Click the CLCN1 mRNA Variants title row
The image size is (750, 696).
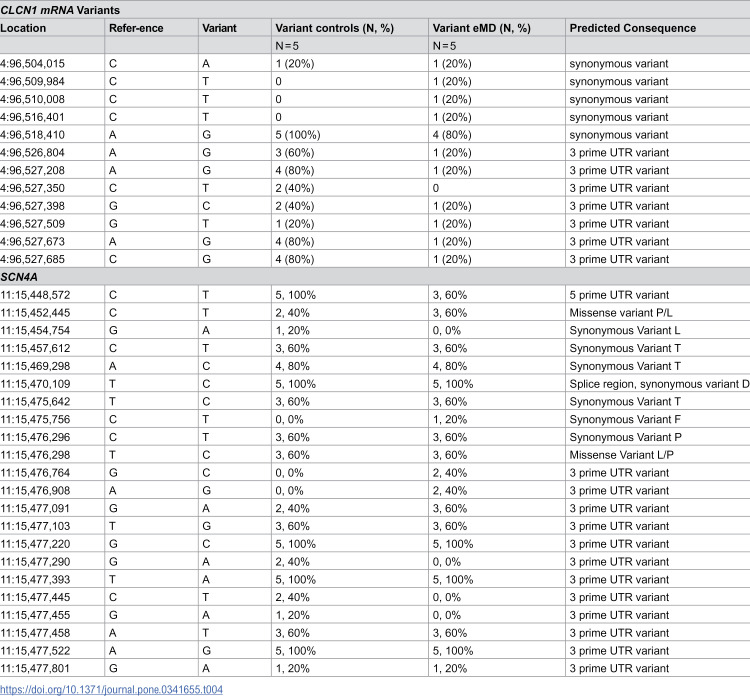point(375,10)
